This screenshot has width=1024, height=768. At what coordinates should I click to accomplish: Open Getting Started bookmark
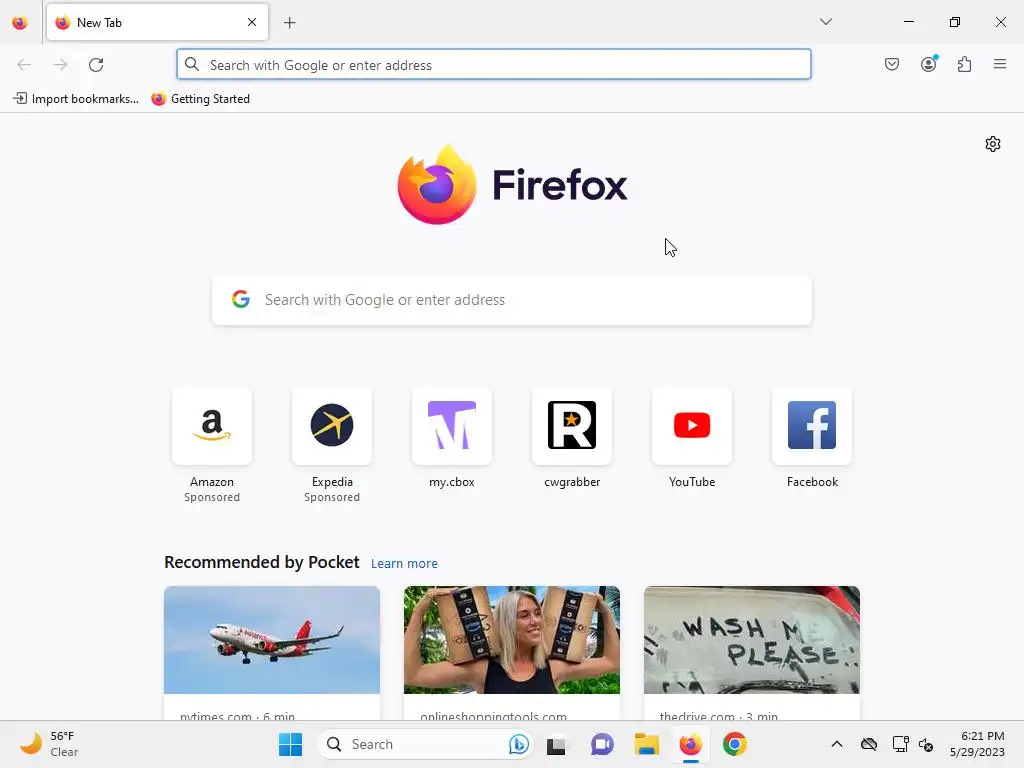(x=200, y=99)
